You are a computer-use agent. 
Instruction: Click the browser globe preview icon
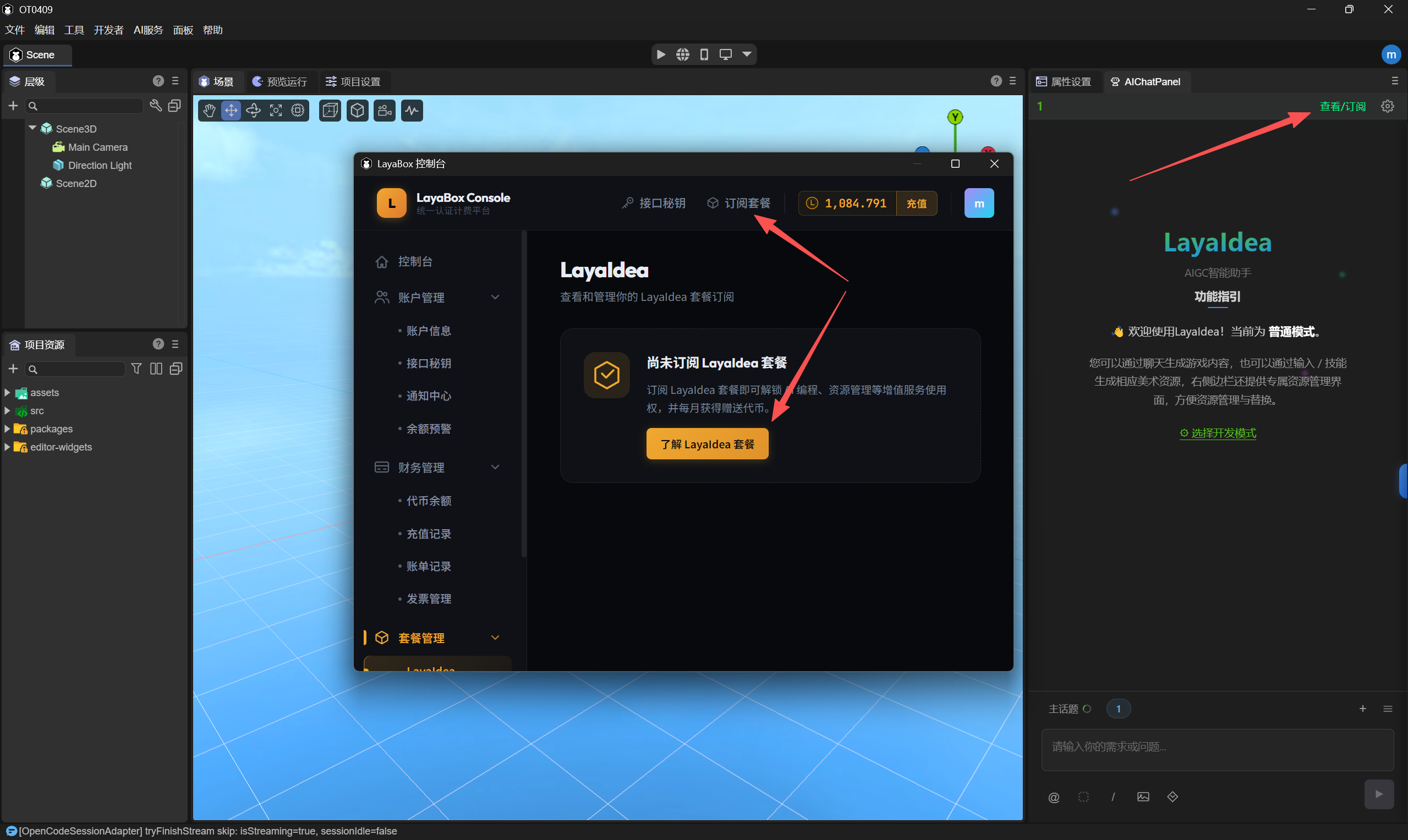pyautogui.click(x=683, y=54)
